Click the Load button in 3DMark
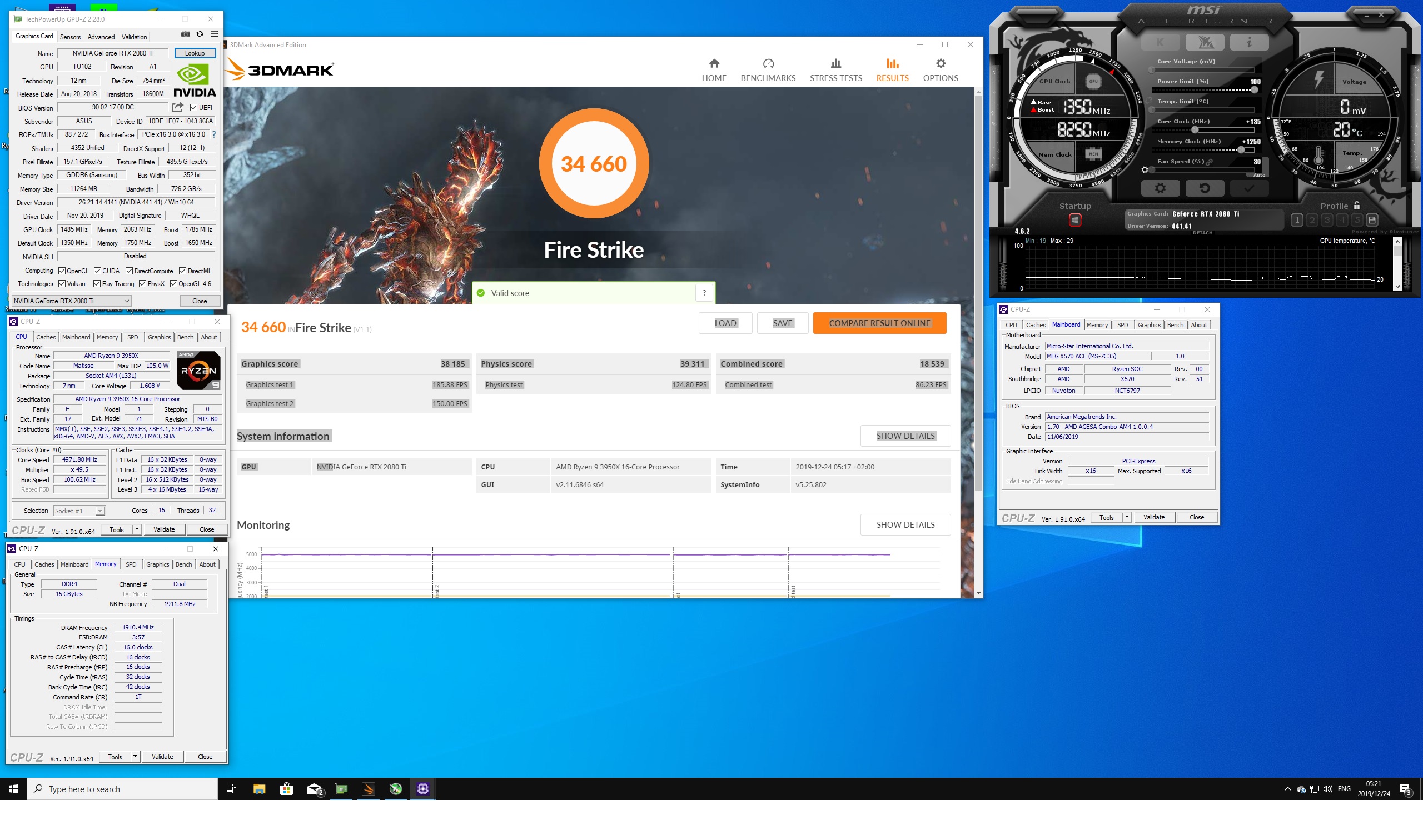This screenshot has width=1423, height=840. point(725,323)
